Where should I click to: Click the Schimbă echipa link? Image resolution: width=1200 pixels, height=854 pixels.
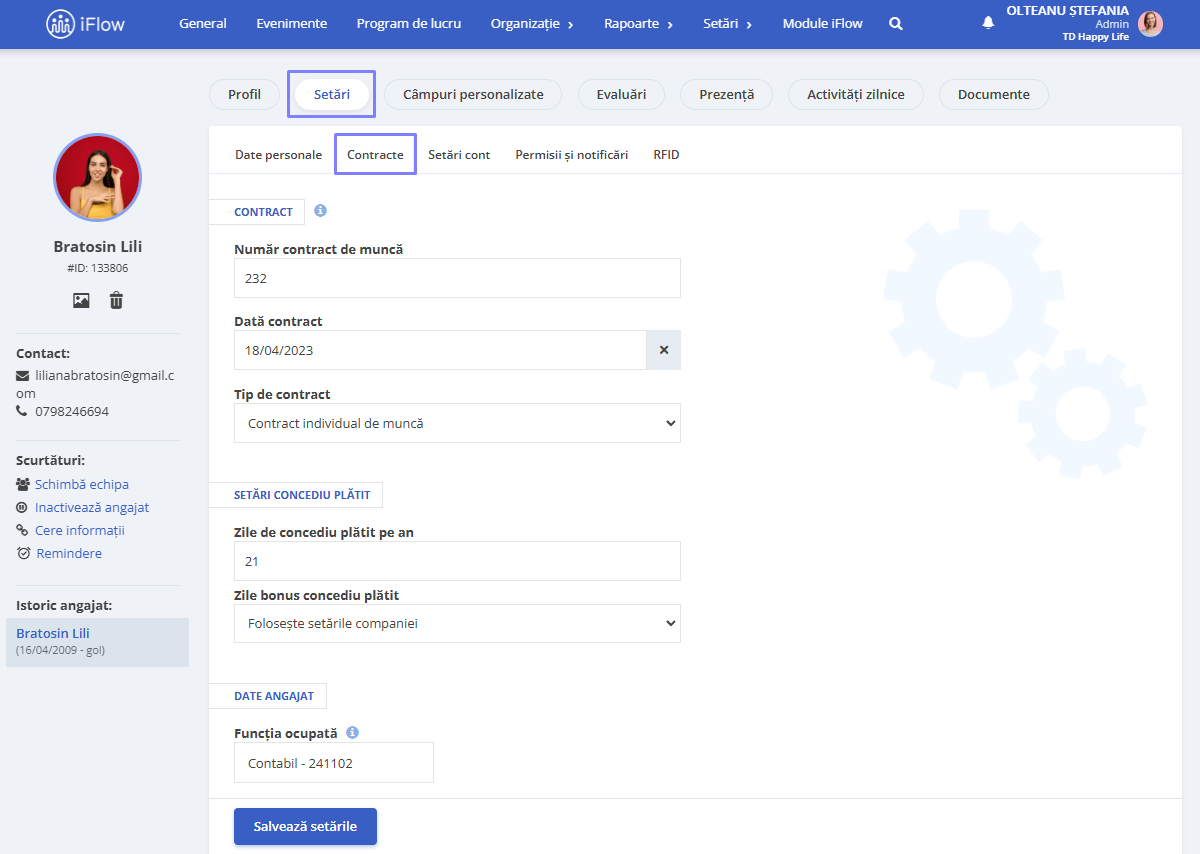82,484
